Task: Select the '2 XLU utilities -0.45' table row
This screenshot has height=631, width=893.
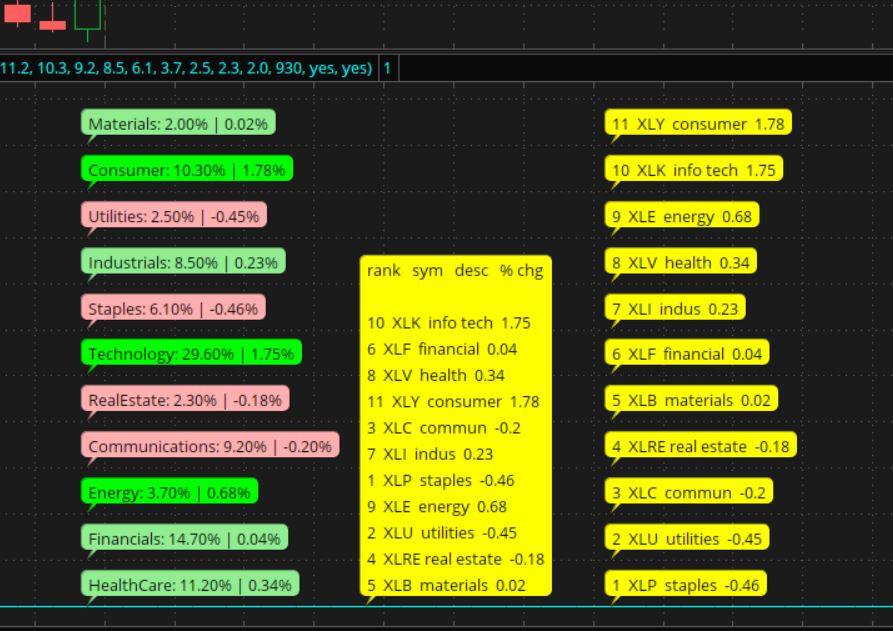Action: point(442,532)
